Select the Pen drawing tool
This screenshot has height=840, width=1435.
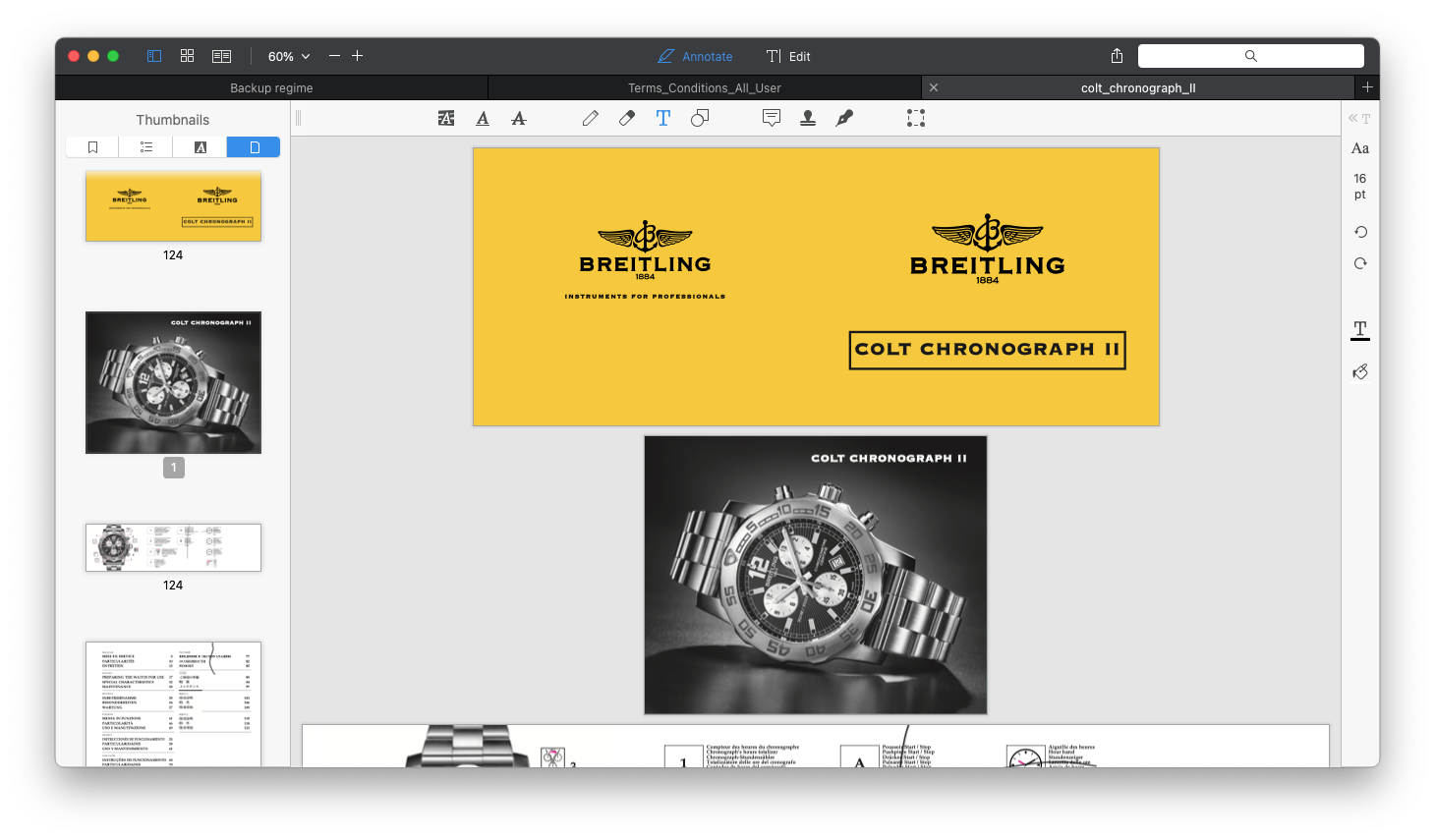coord(590,118)
